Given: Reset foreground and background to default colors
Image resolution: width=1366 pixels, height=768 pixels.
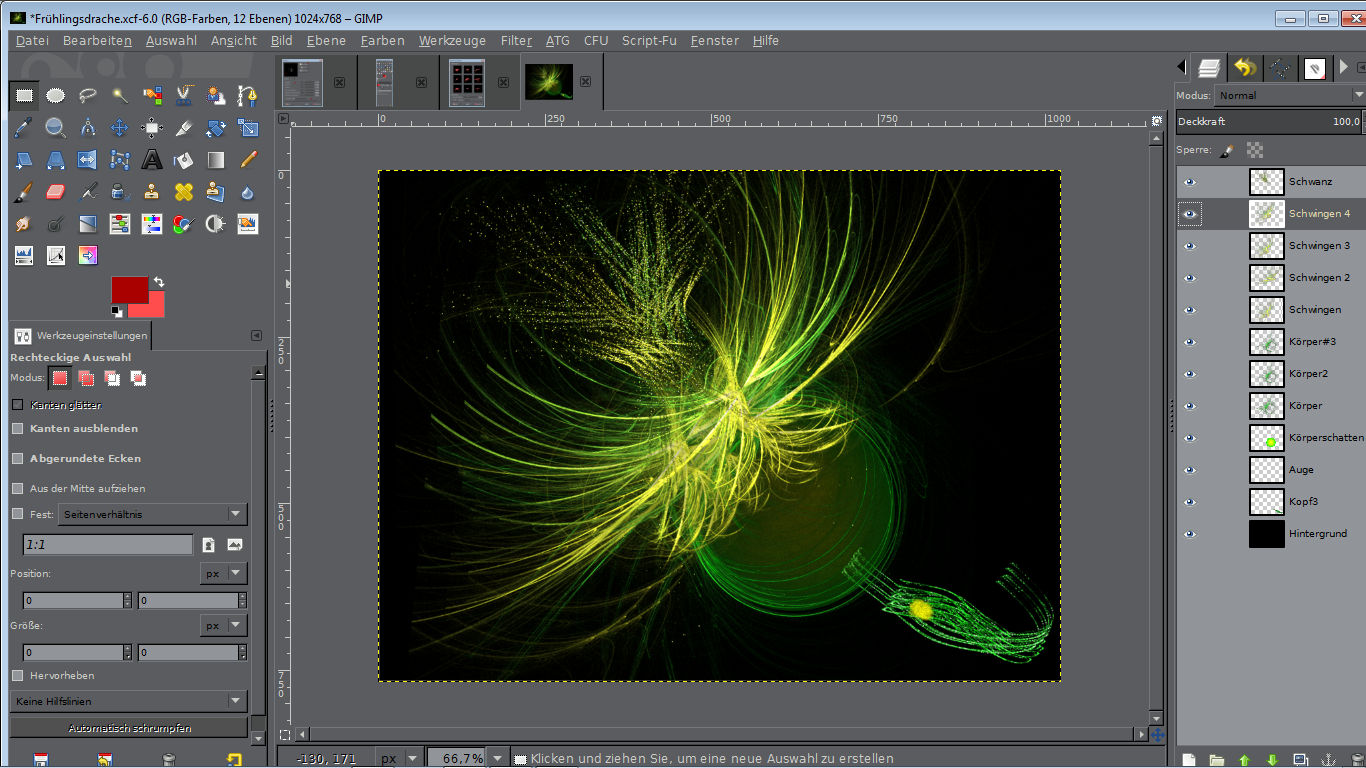Looking at the screenshot, I should 116,311.
